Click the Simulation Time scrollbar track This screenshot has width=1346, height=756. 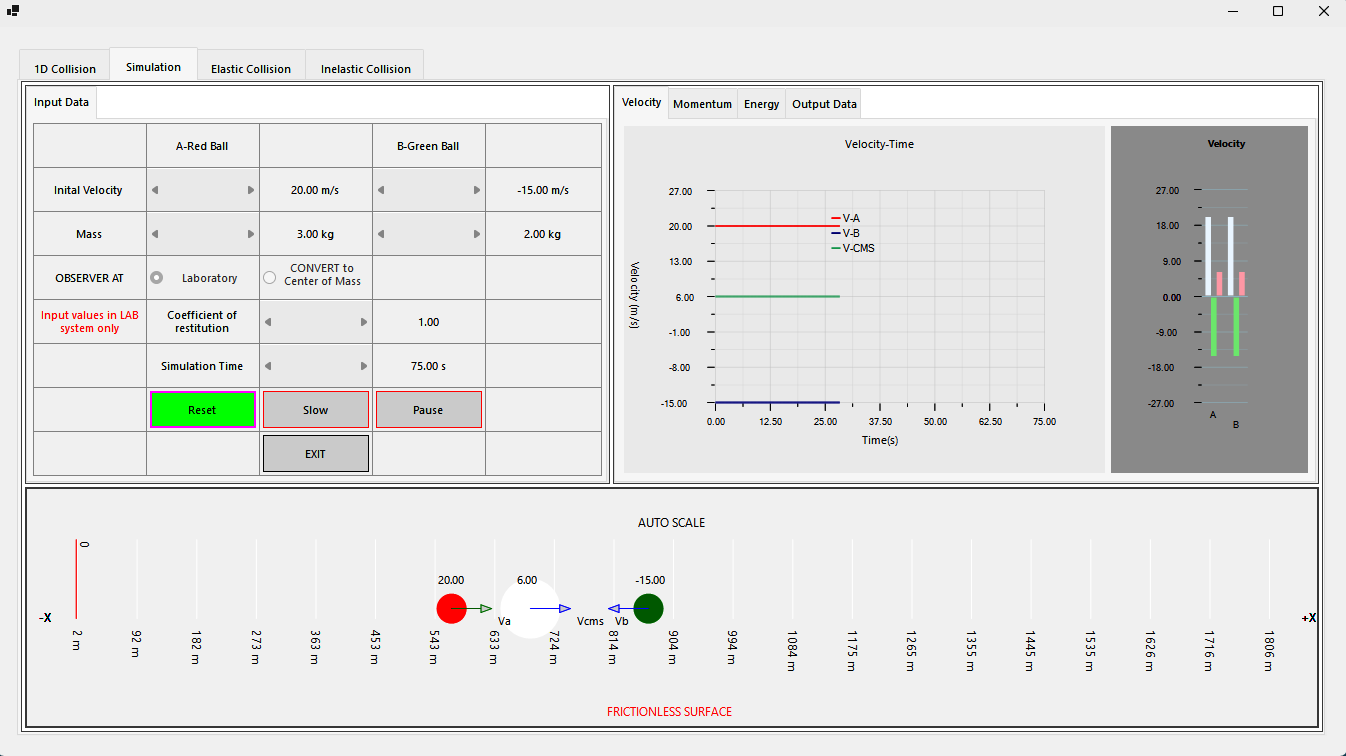tap(316, 366)
